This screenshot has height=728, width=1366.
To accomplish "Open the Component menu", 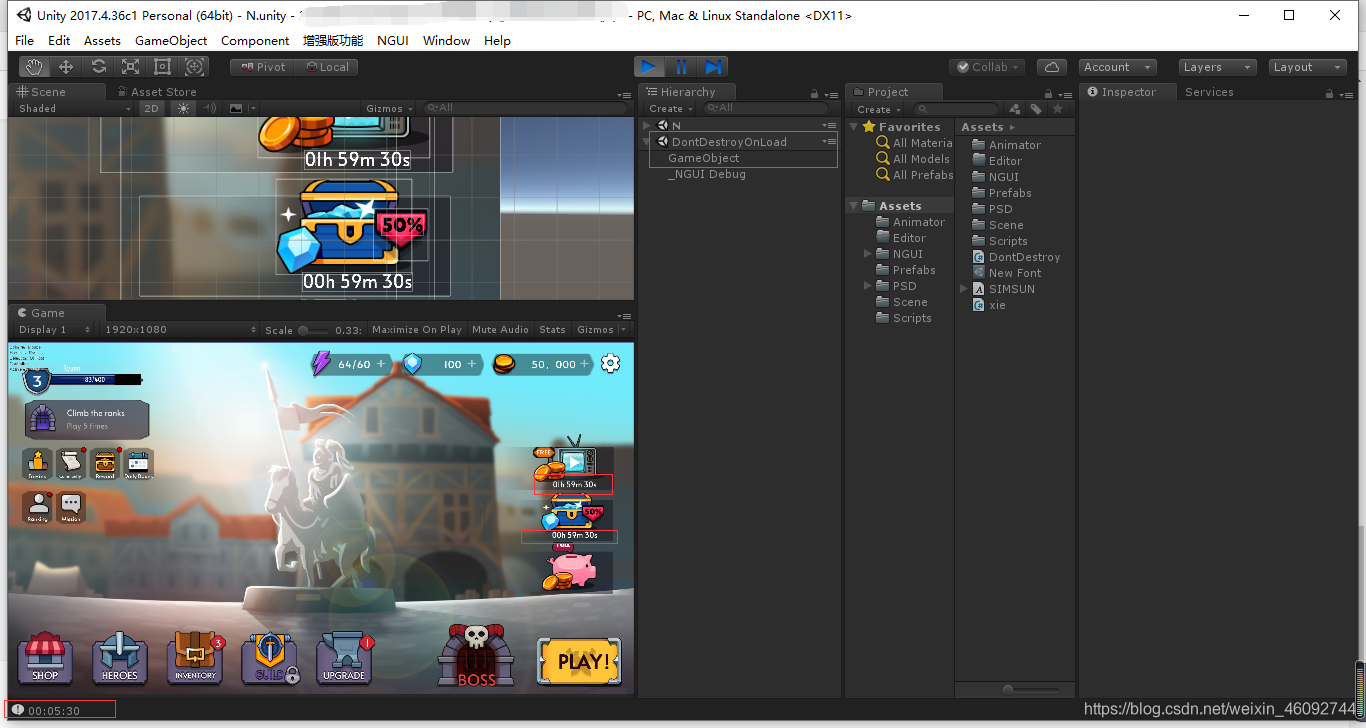I will point(255,40).
